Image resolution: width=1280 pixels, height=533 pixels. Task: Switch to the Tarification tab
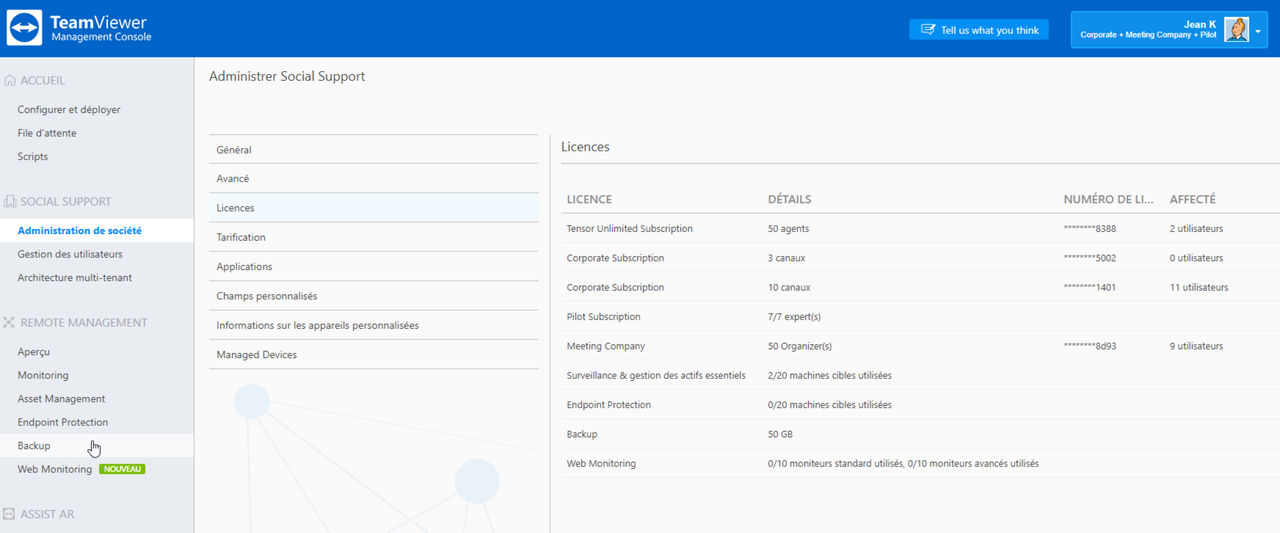374,237
